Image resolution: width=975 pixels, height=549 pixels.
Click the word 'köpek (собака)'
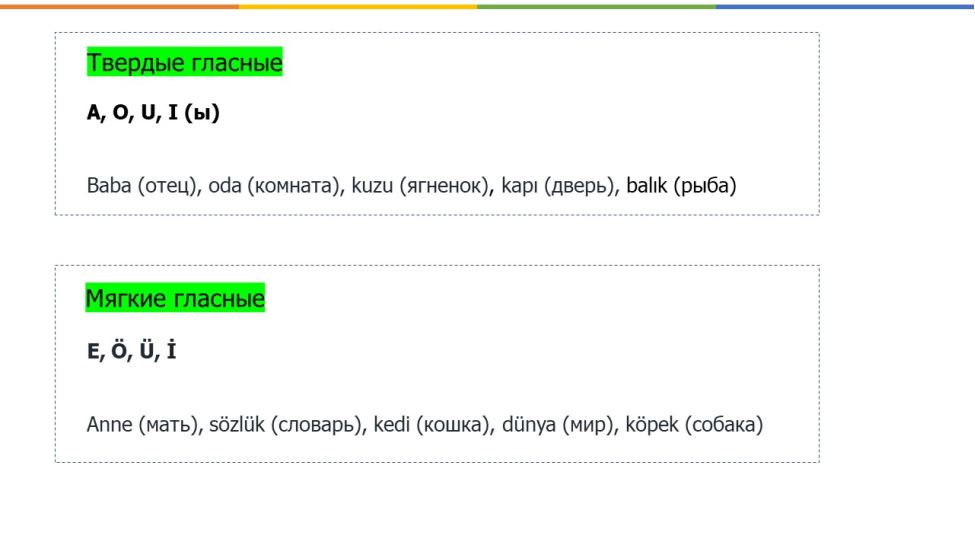(694, 424)
